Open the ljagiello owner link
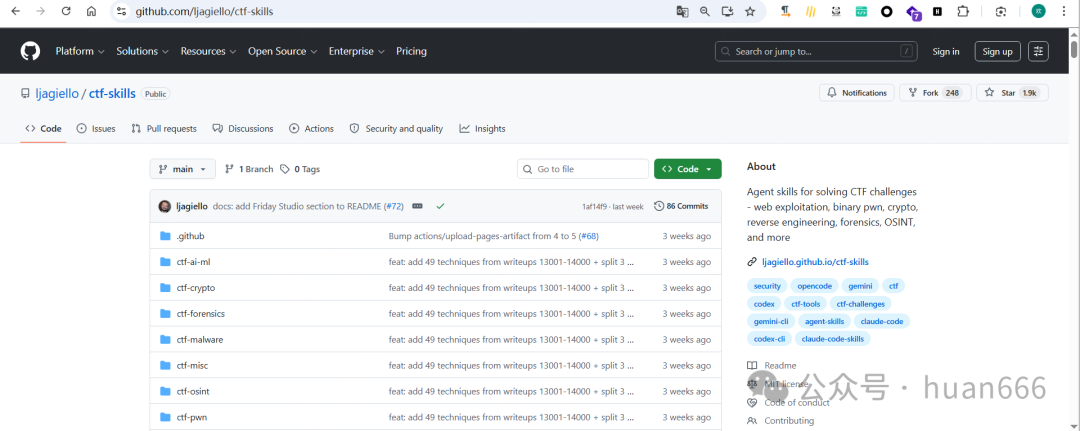The height and width of the screenshot is (431, 1080). 57,94
